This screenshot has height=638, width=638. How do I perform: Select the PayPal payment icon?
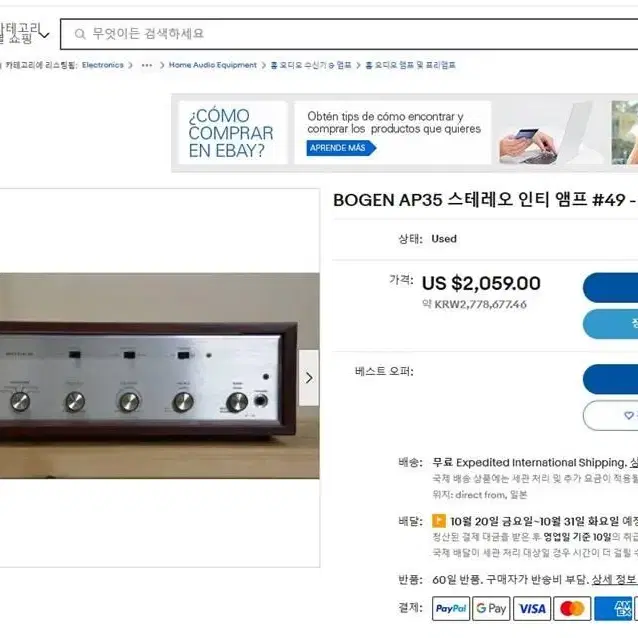[451, 609]
